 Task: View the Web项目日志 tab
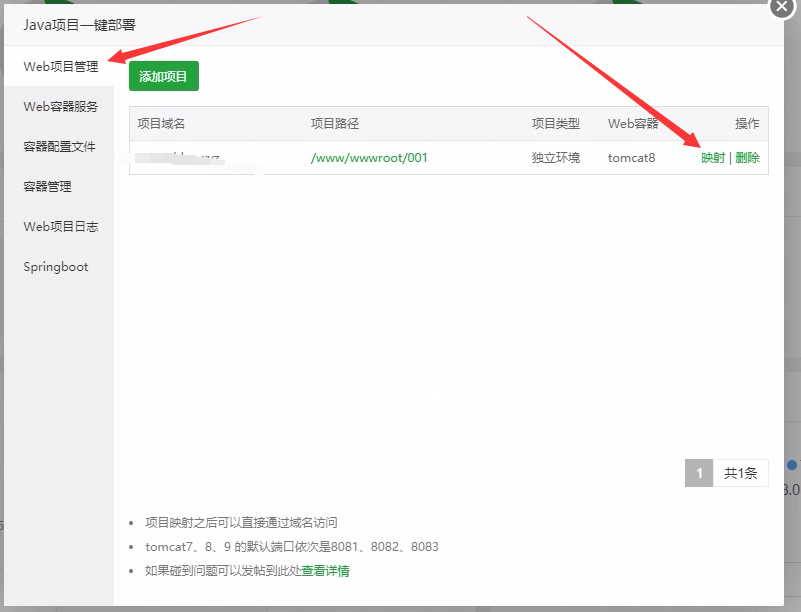point(60,226)
